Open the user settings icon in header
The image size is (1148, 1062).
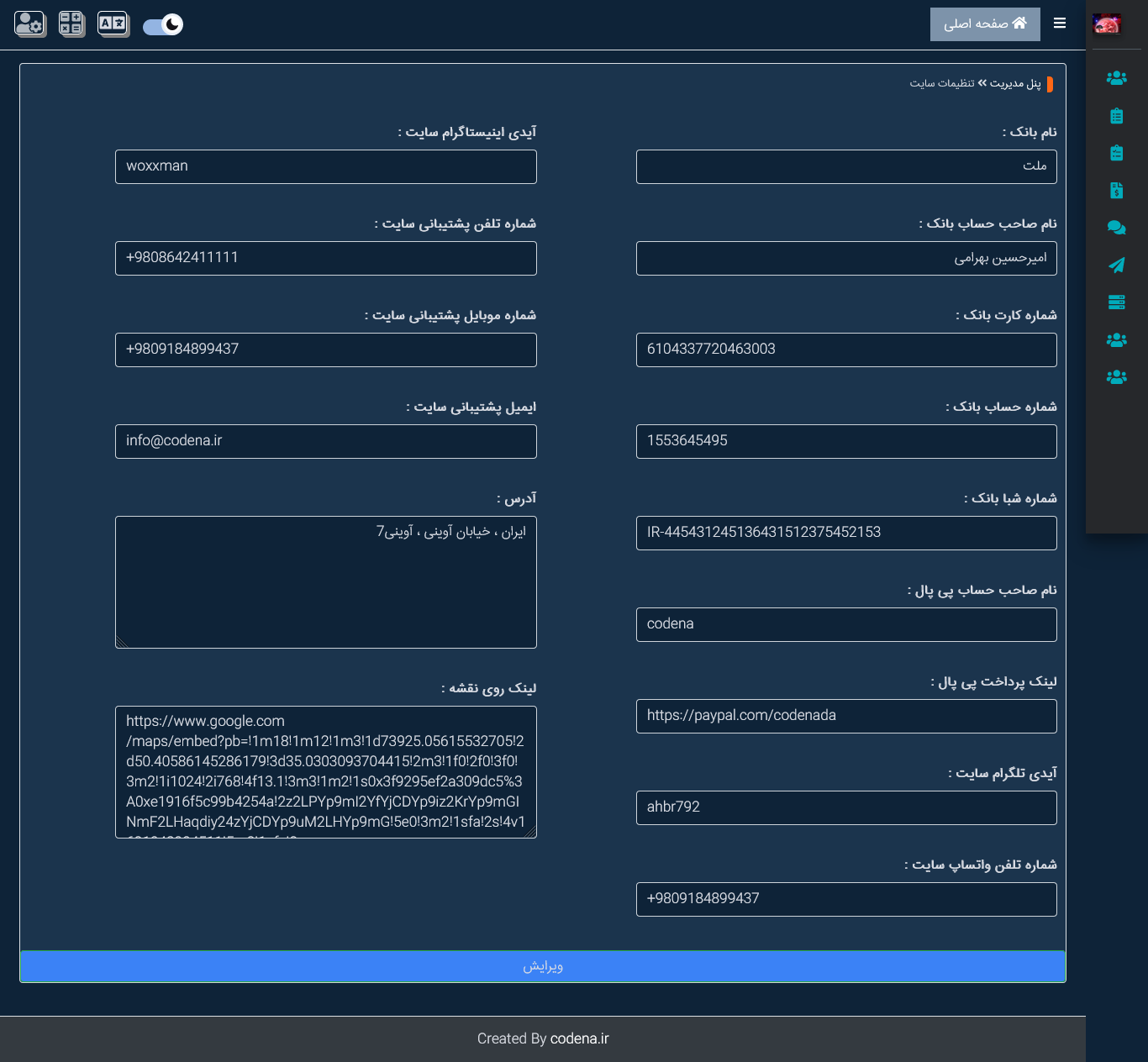29,24
